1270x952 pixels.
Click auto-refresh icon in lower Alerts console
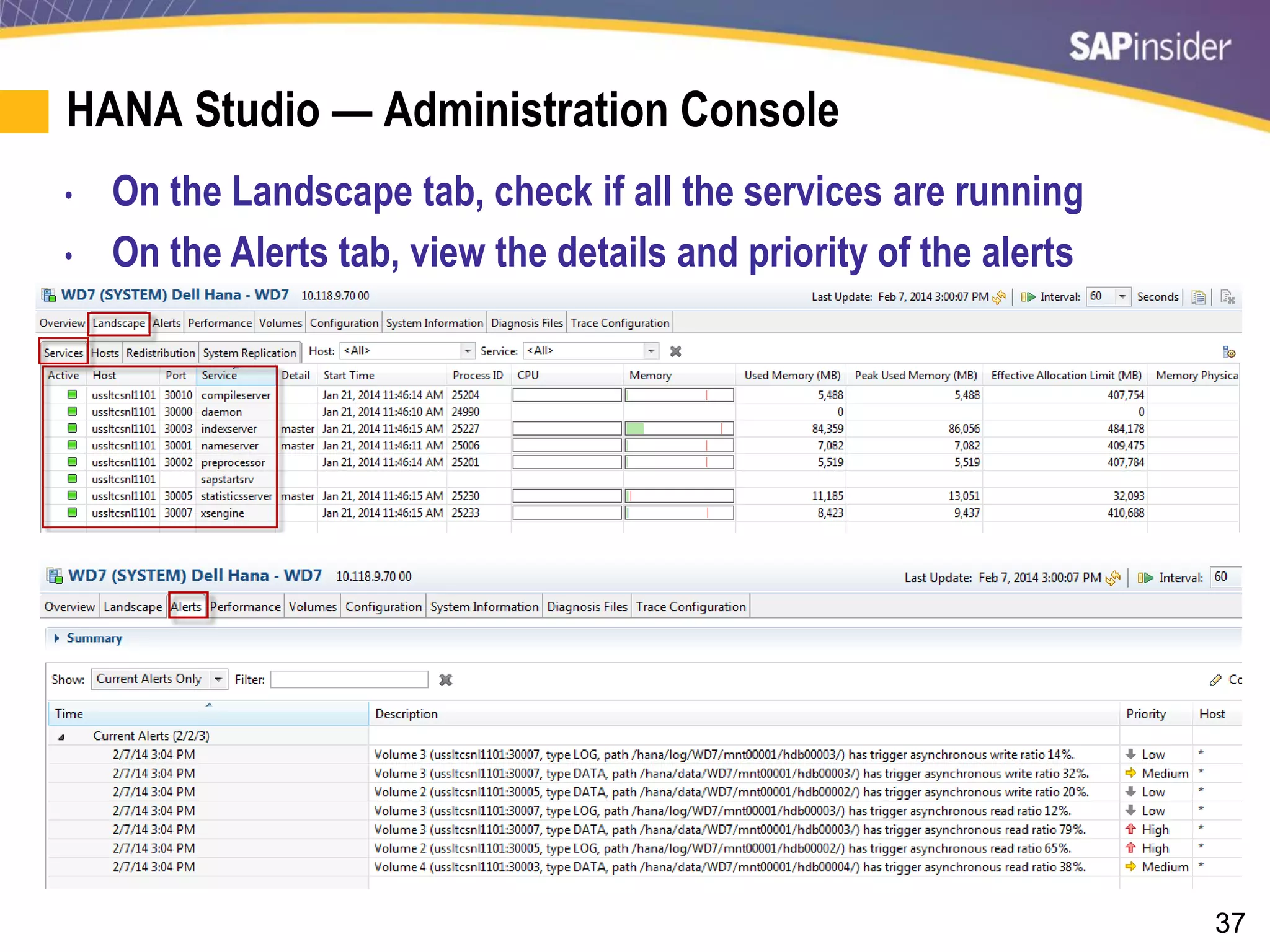1145,578
